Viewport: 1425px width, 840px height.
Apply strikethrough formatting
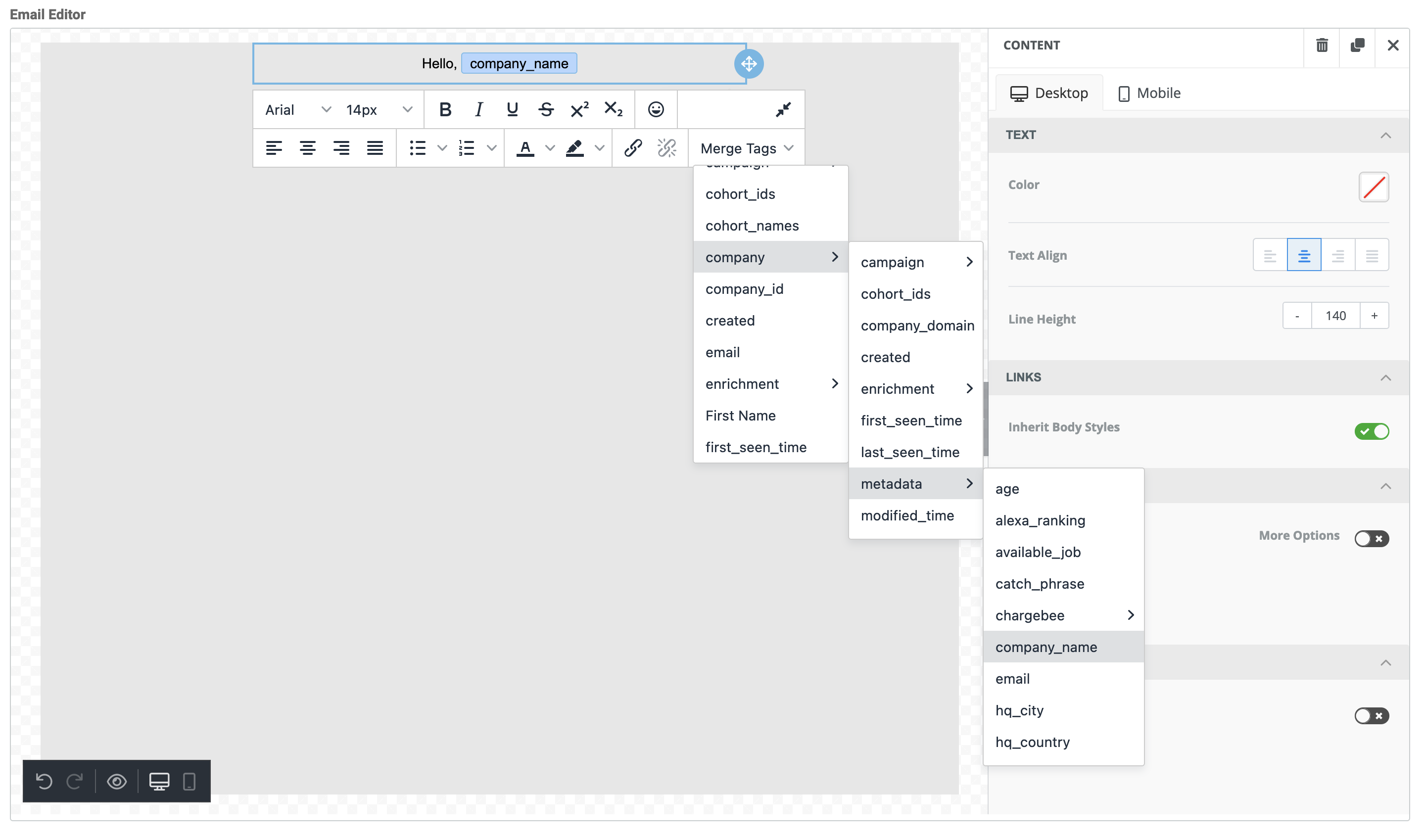click(x=546, y=109)
